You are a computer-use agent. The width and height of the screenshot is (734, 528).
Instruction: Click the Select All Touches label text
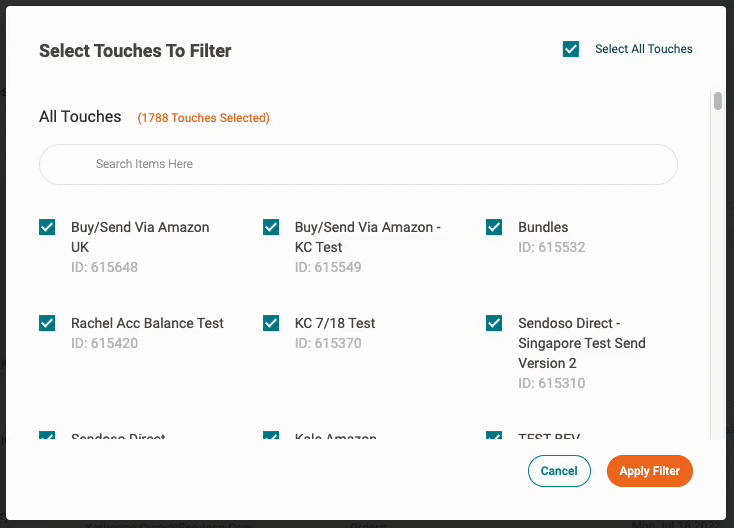(643, 49)
